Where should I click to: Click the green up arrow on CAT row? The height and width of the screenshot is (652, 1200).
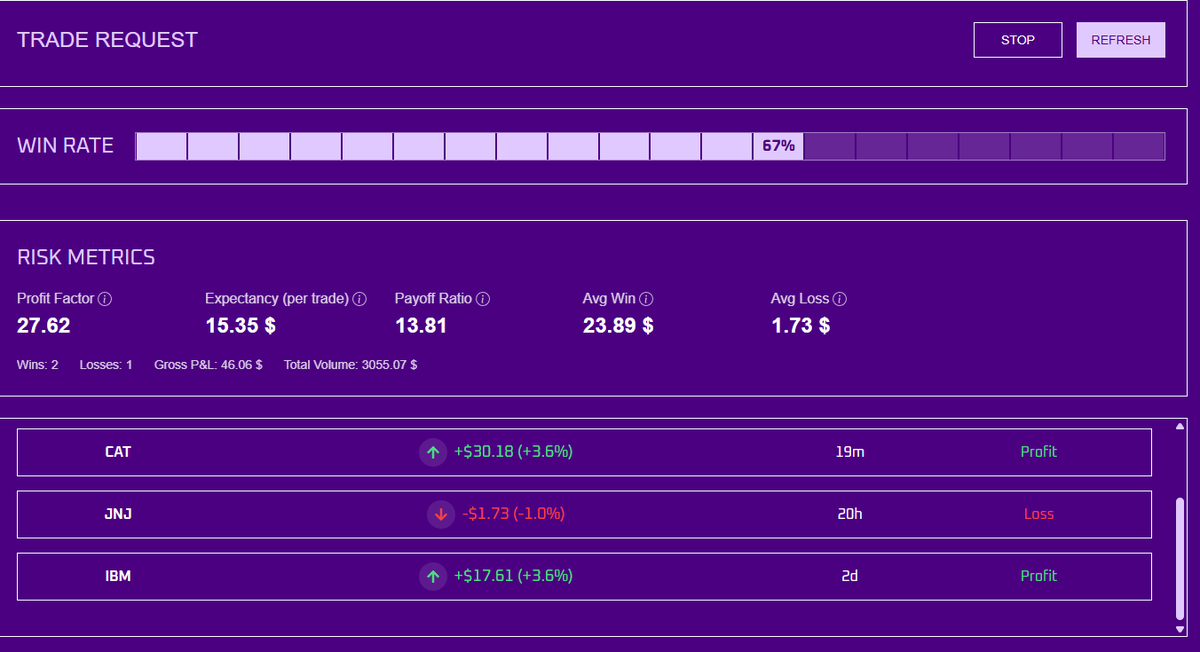[x=433, y=452]
